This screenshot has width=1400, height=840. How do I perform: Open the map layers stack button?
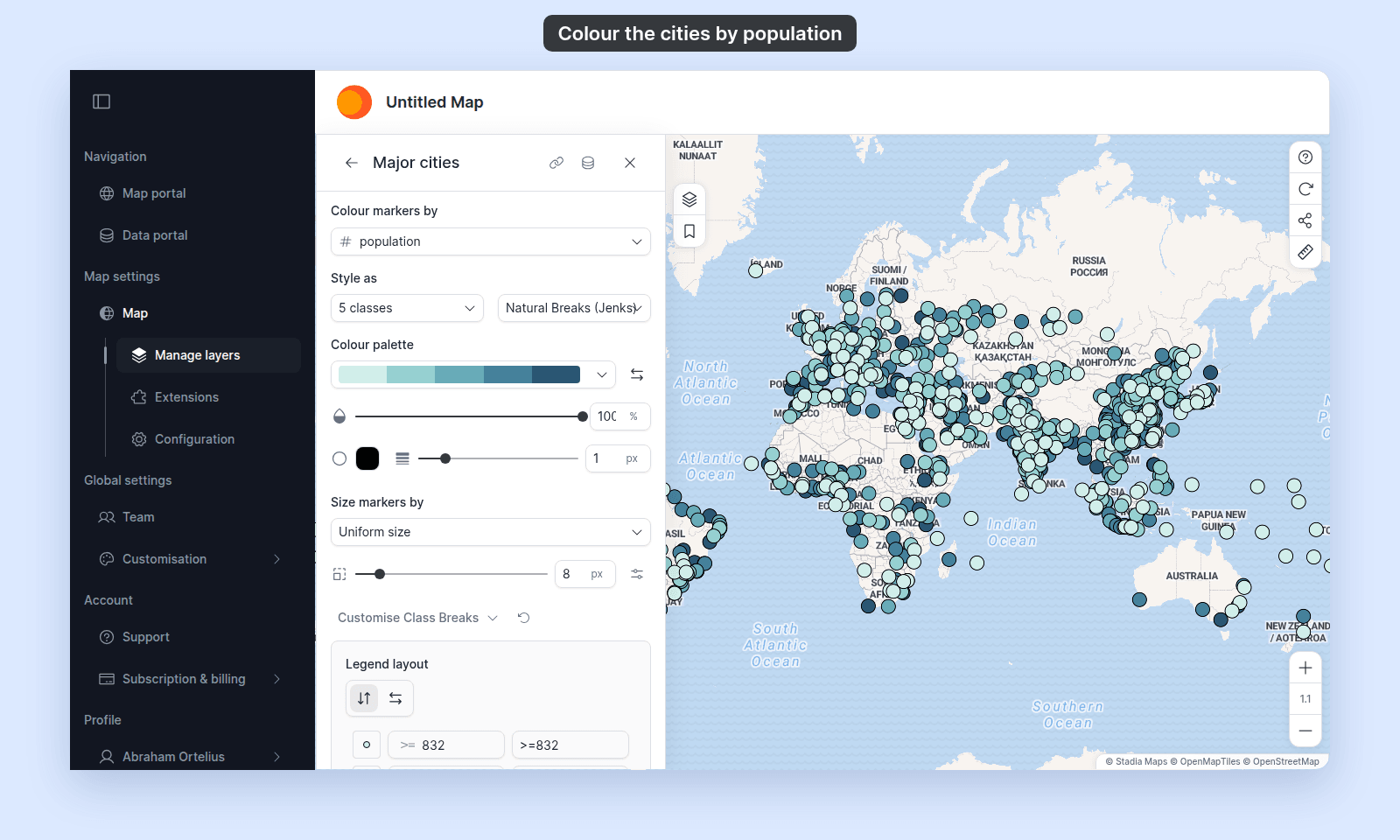pos(689,199)
